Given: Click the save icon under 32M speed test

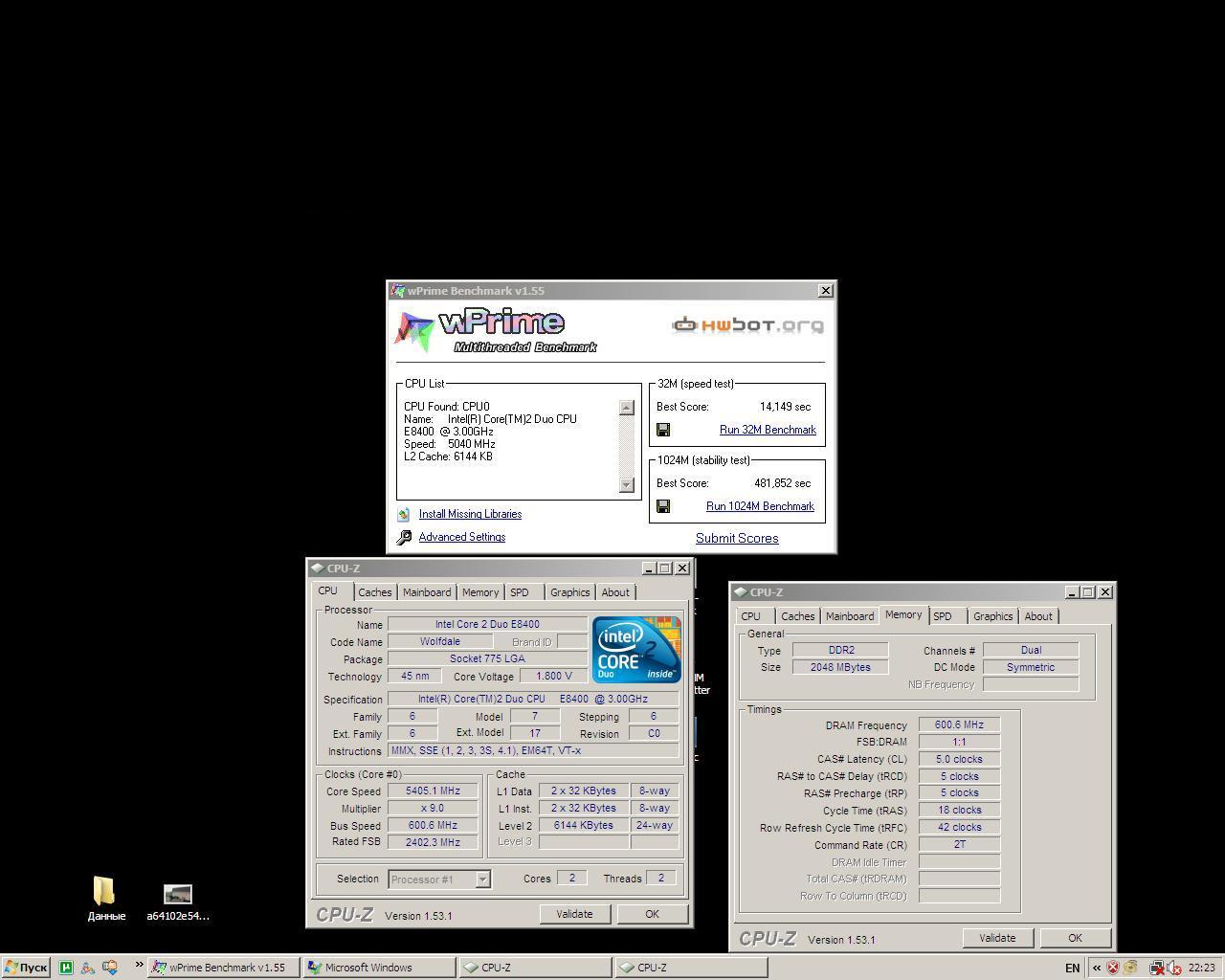Looking at the screenshot, I should coord(663,430).
